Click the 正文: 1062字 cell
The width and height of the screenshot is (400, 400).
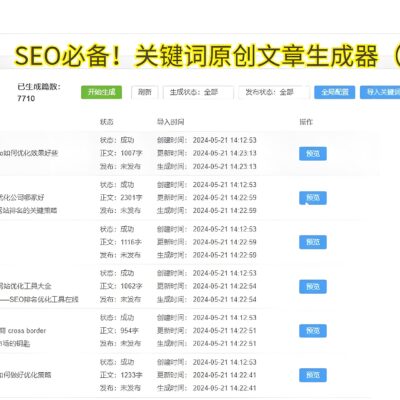(121, 286)
